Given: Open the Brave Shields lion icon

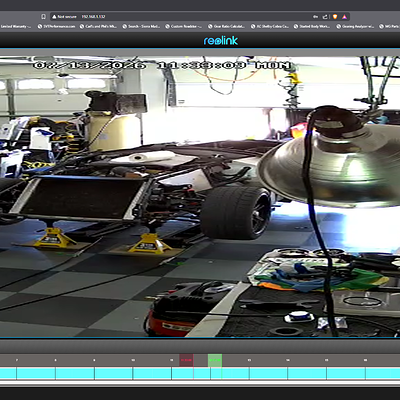Looking at the screenshot, I should click(335, 17).
